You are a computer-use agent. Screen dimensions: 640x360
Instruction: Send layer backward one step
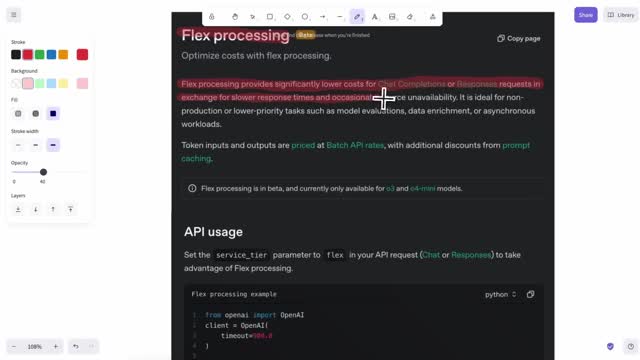pyautogui.click(x=36, y=209)
